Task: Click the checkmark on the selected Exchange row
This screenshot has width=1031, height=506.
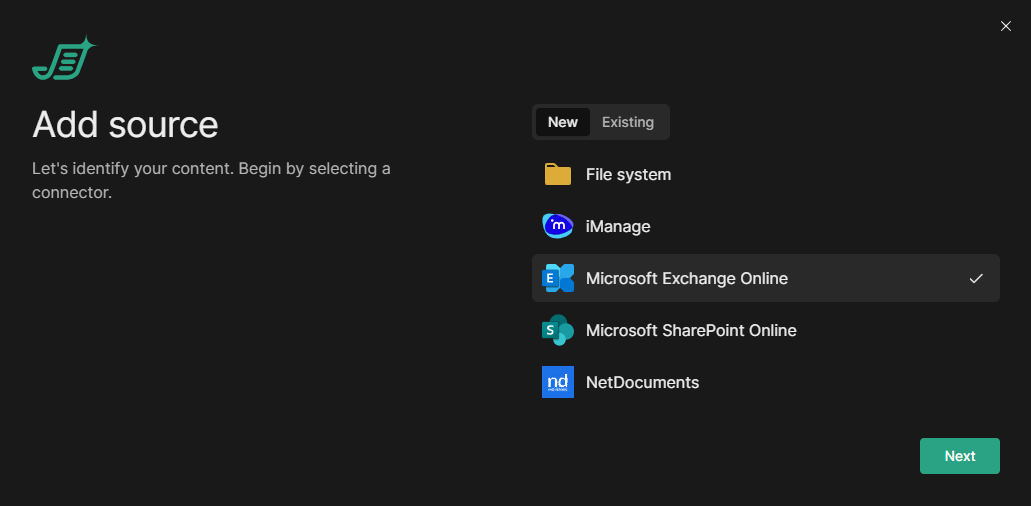Action: 976,278
